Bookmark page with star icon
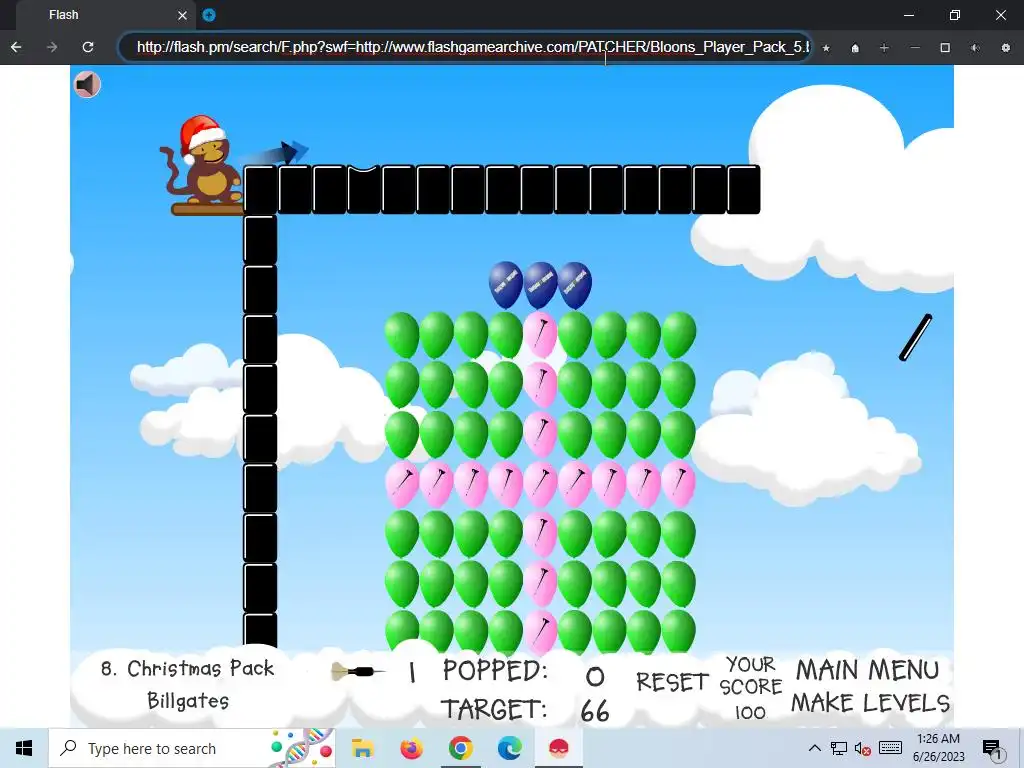This screenshot has width=1024, height=768. [826, 48]
